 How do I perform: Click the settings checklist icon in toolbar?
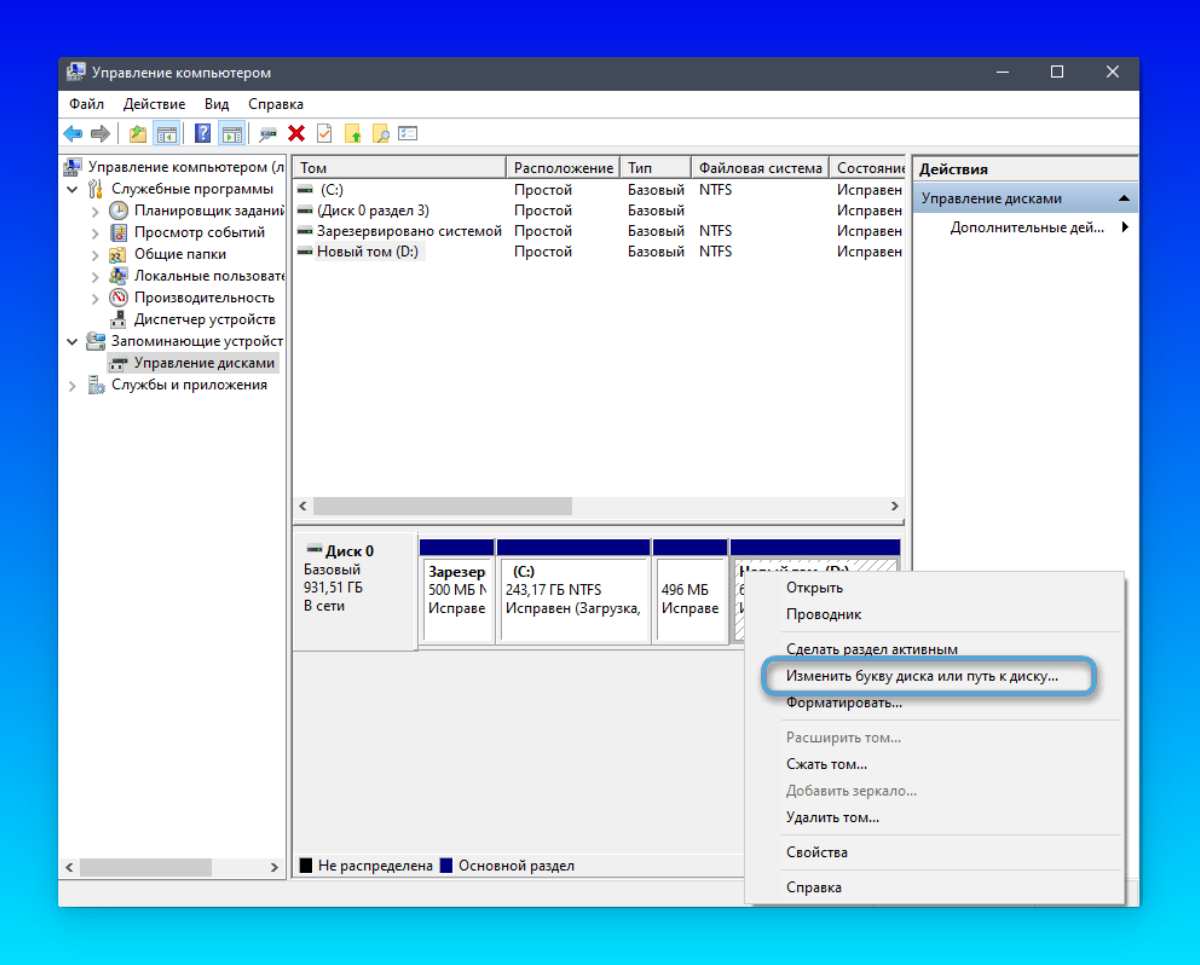point(408,134)
